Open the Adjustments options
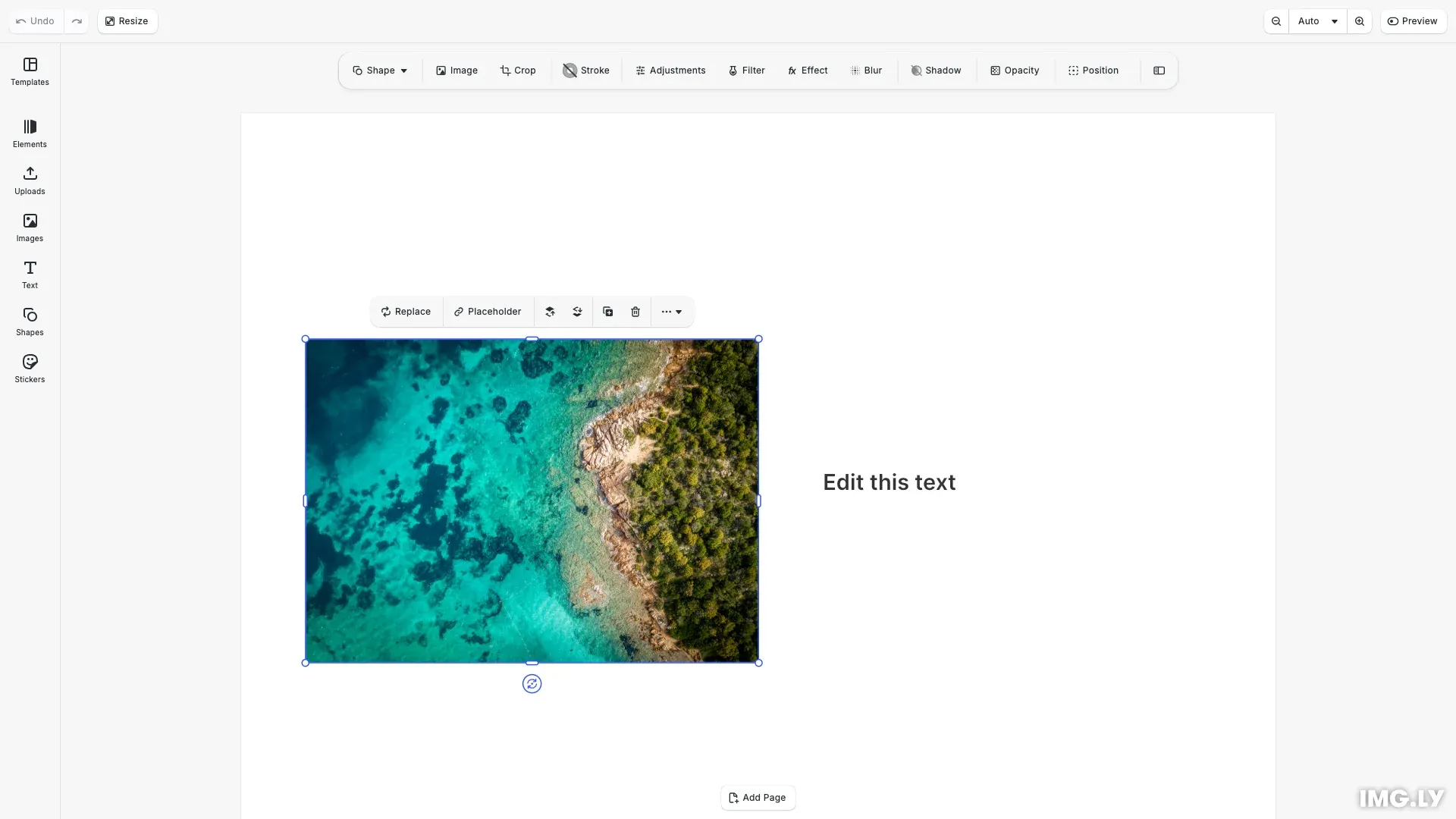The width and height of the screenshot is (1456, 819). tap(670, 71)
